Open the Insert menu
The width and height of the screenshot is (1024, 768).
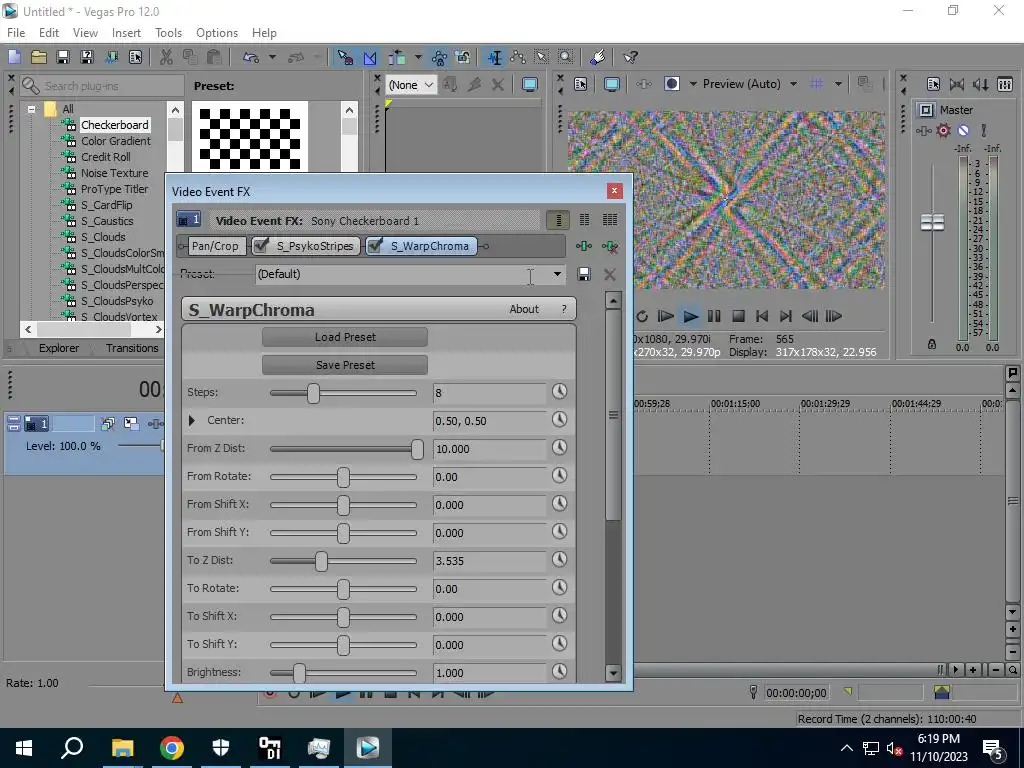click(126, 33)
